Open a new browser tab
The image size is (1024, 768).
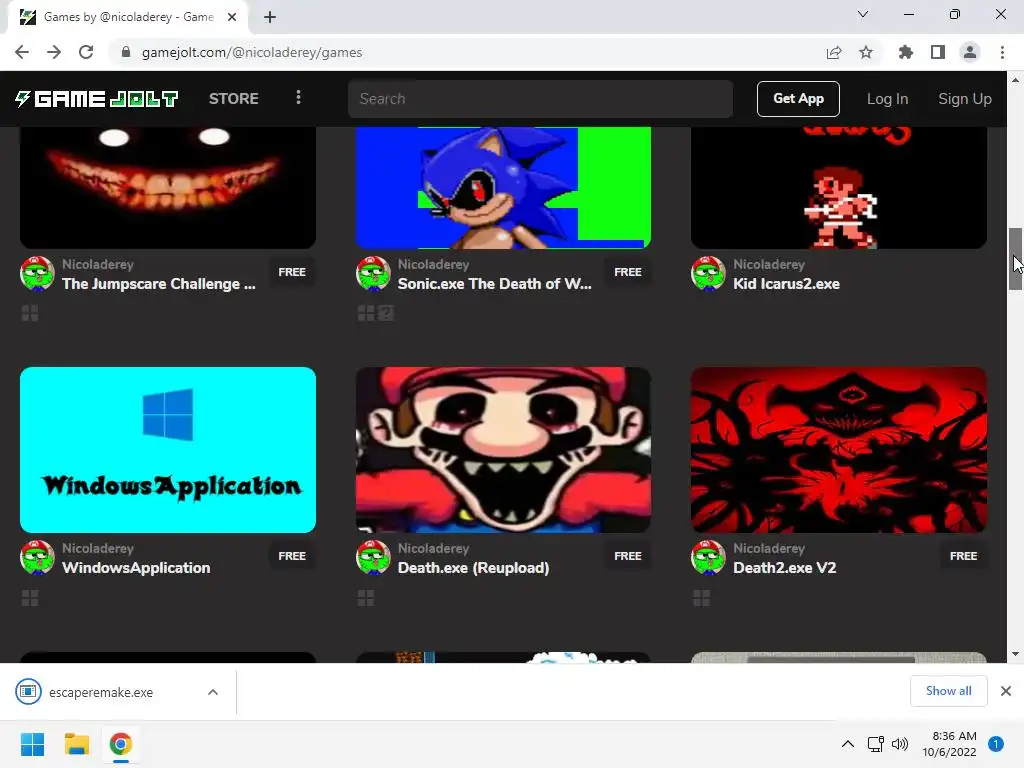270,17
